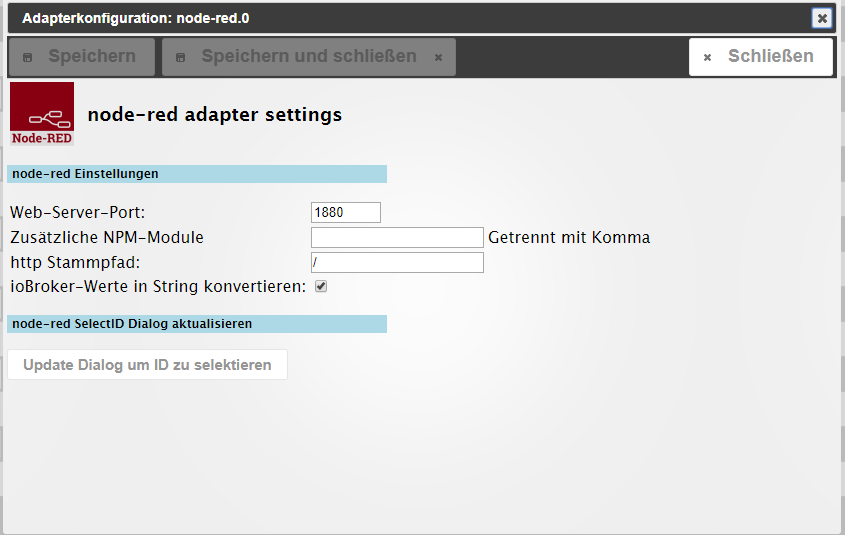Click the Node-RED logo image
Screen dimensions: 845x535
pos(42,114)
